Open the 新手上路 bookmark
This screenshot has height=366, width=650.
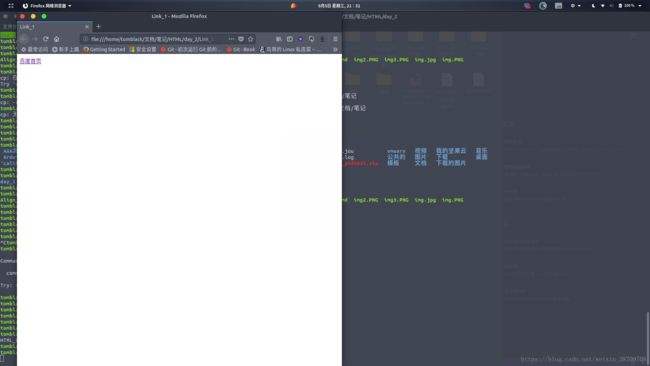(65, 49)
